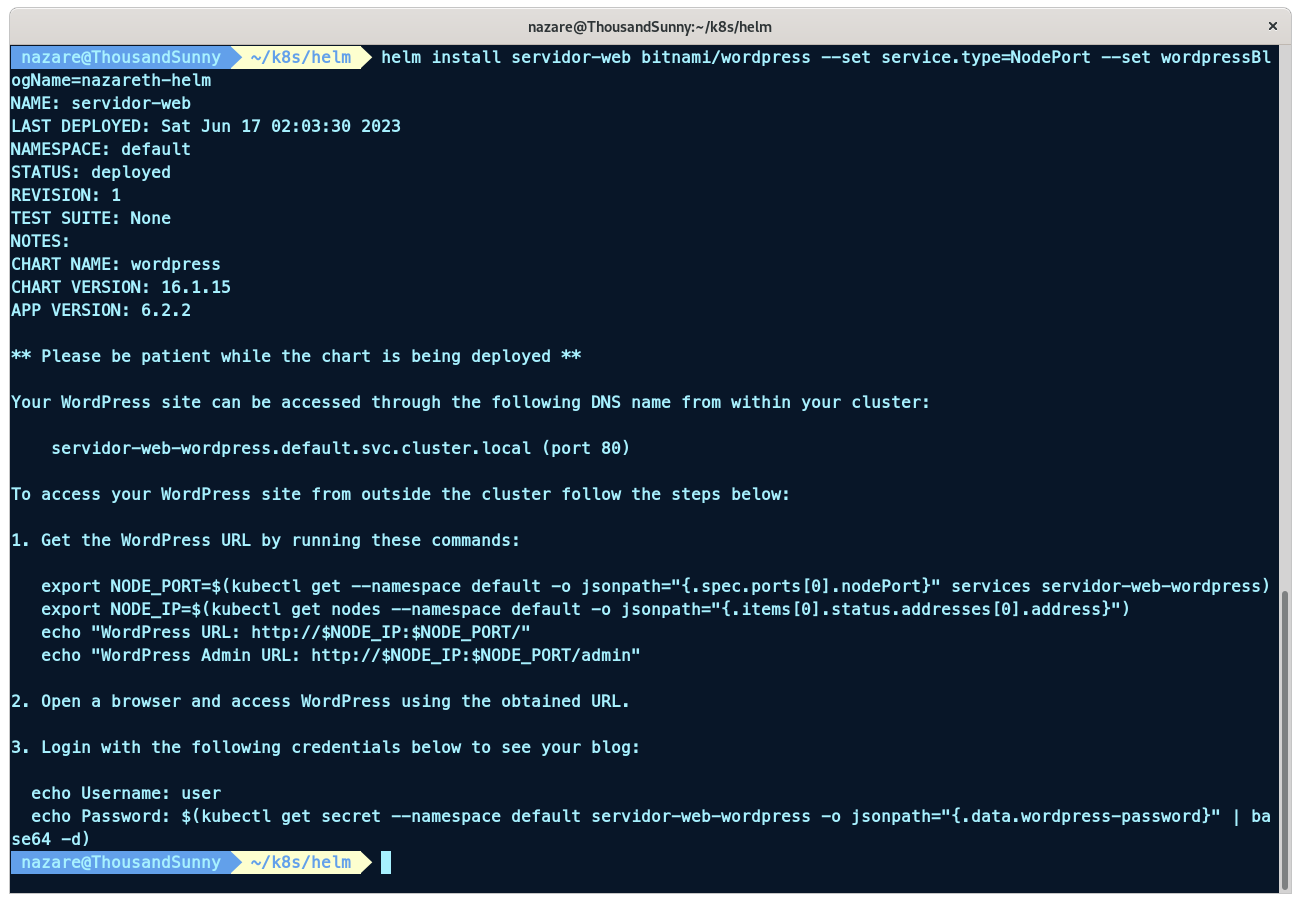Click the export NODE_PORT command line
The width and height of the screenshot is (1301, 903).
pyautogui.click(x=655, y=586)
